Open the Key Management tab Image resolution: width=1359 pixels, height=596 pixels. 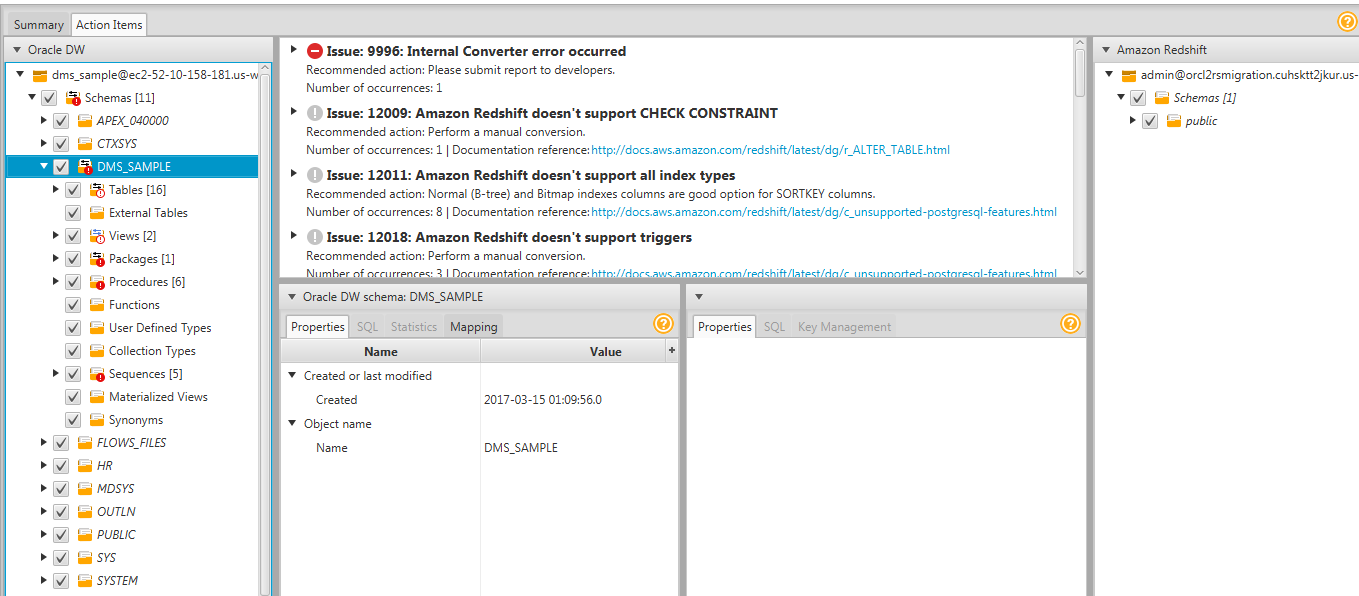[844, 327]
